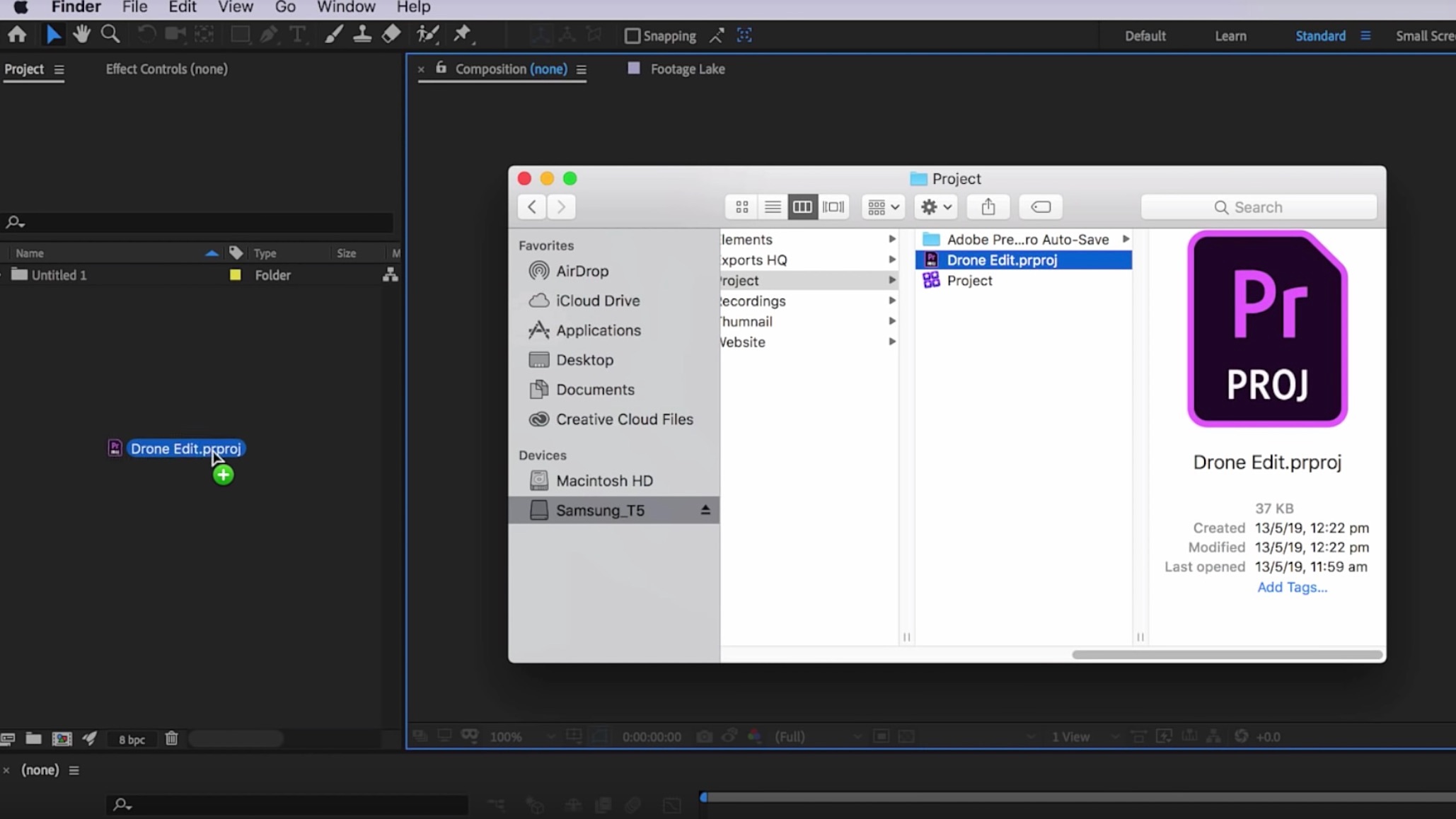
Task: Open the Composition panel menu
Action: [582, 69]
